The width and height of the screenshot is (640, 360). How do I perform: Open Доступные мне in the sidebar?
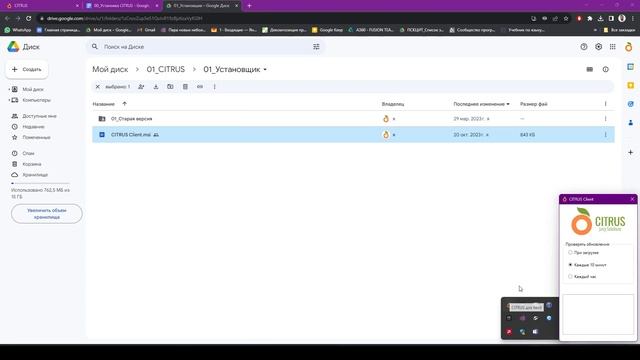39,116
